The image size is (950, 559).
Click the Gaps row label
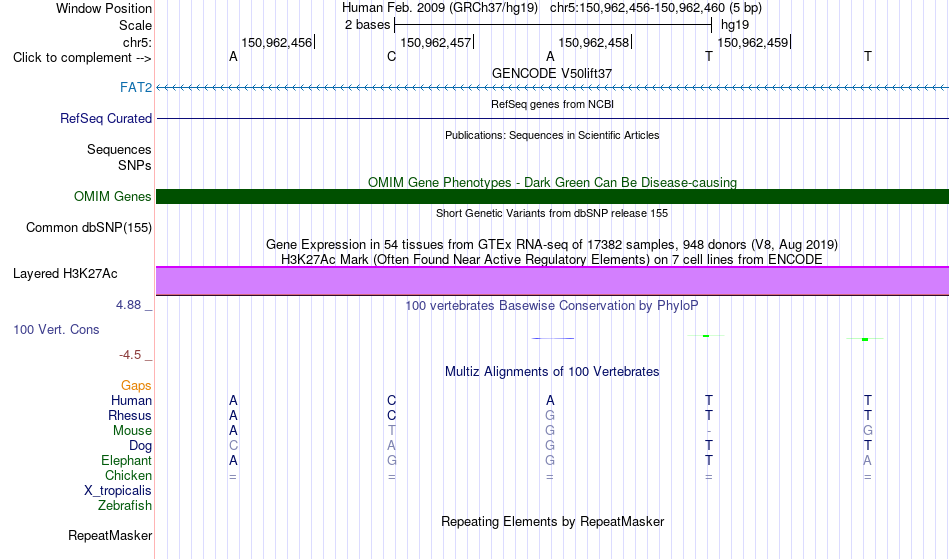tap(136, 385)
